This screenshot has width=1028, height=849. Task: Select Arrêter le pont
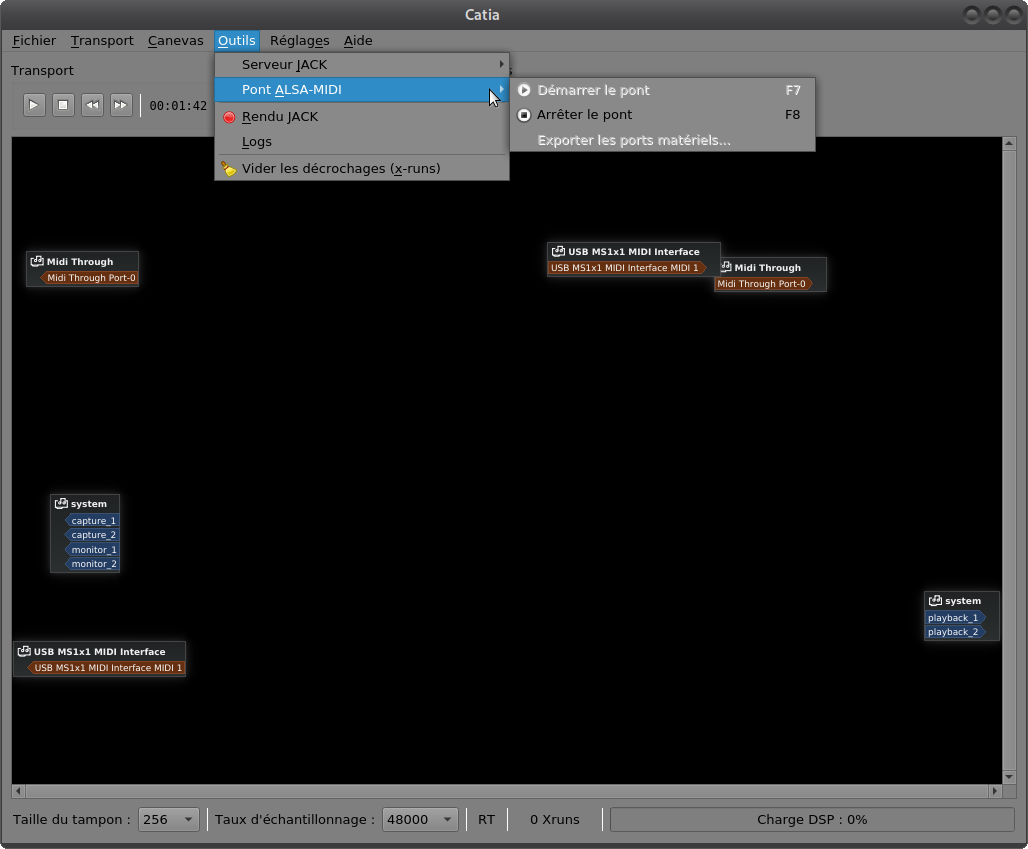(662, 115)
